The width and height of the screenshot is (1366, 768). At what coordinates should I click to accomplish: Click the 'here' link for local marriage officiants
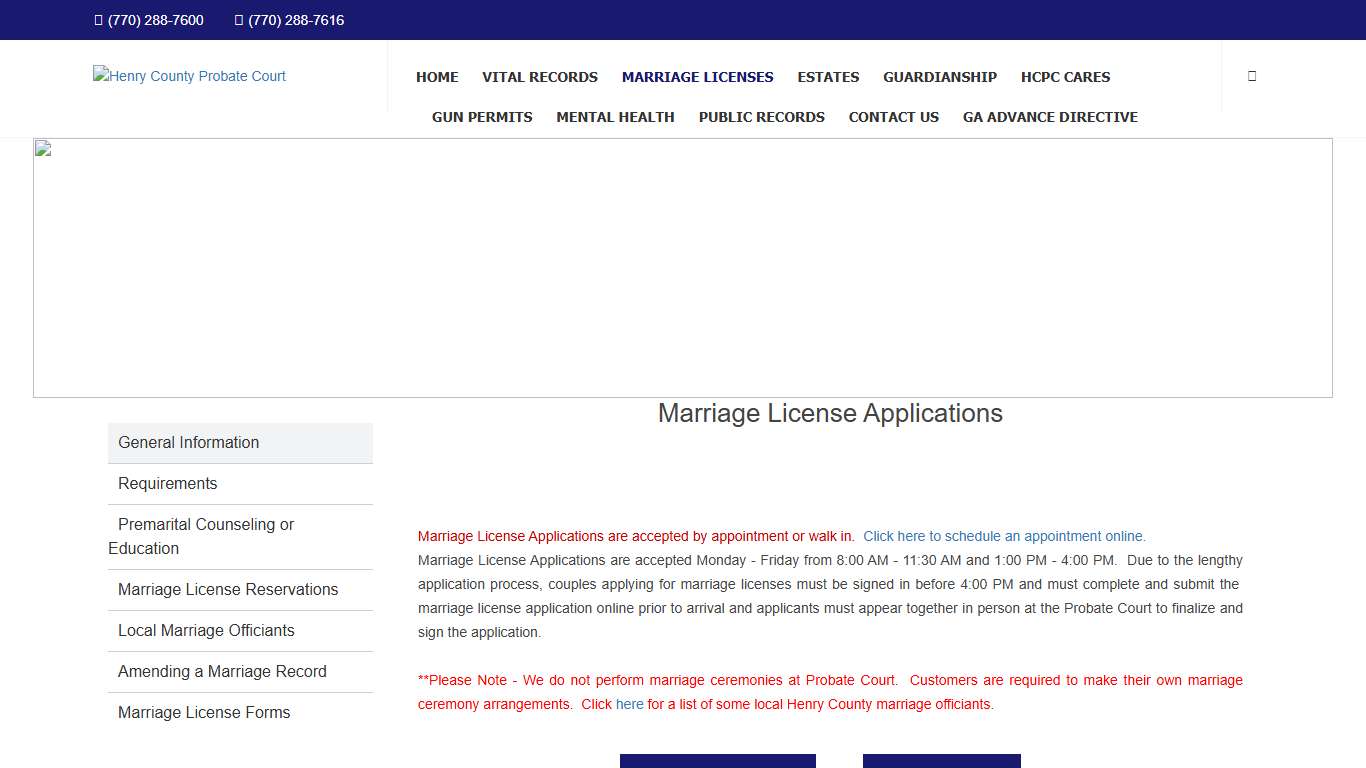[x=629, y=704]
